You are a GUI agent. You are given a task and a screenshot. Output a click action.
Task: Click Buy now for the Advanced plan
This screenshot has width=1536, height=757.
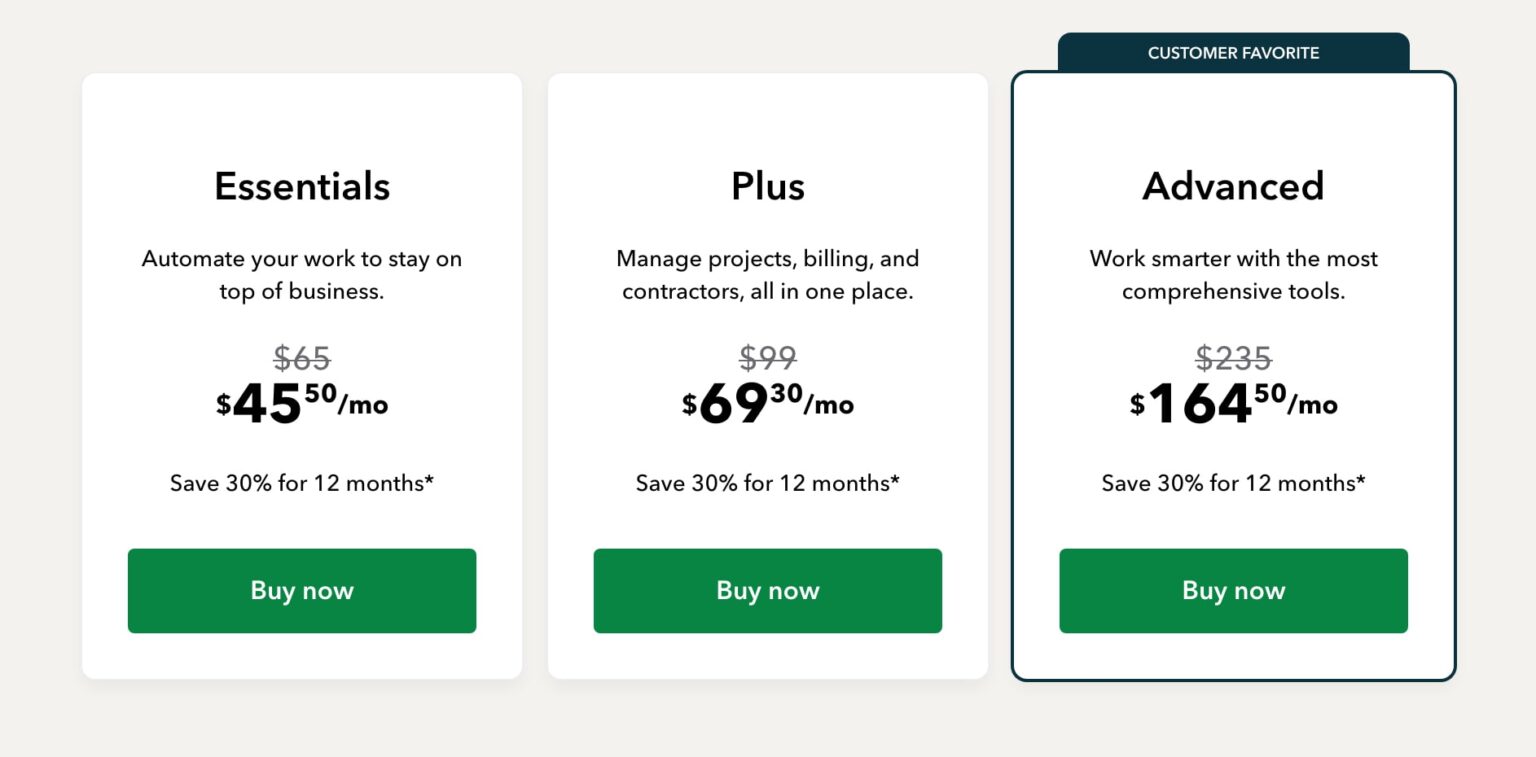pyautogui.click(x=1233, y=590)
